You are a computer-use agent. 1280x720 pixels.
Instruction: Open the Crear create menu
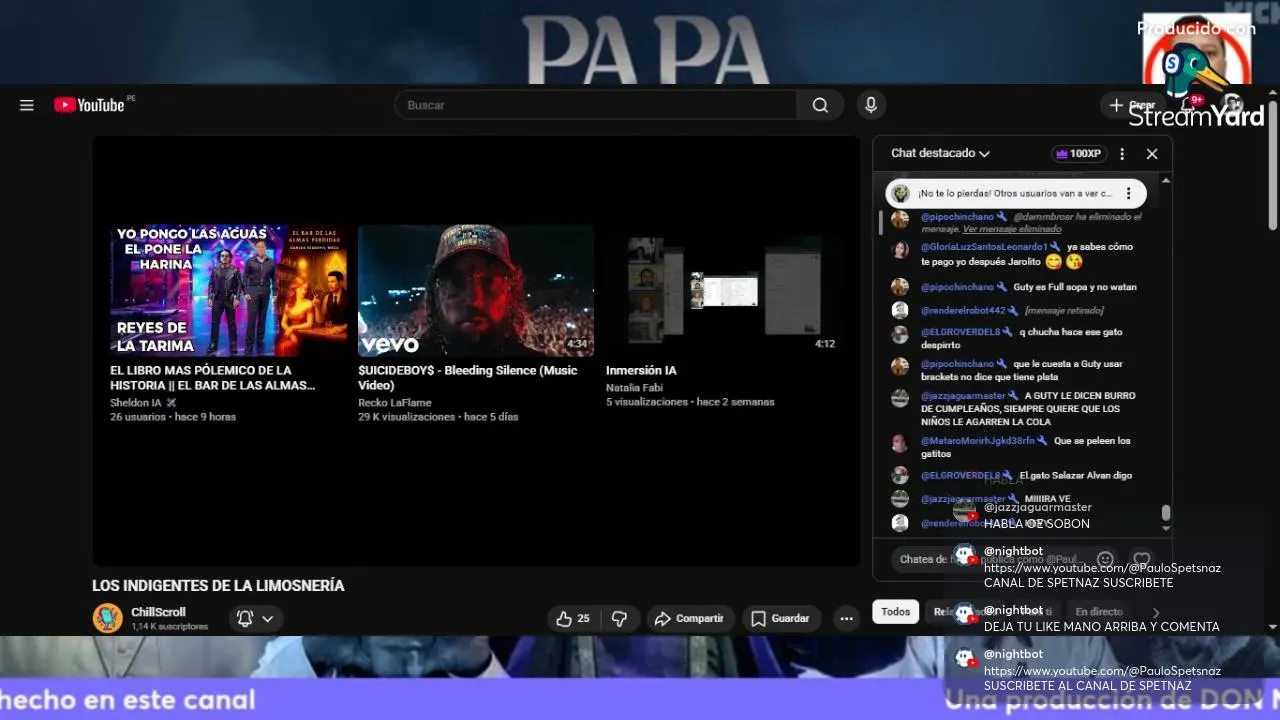coord(1132,105)
